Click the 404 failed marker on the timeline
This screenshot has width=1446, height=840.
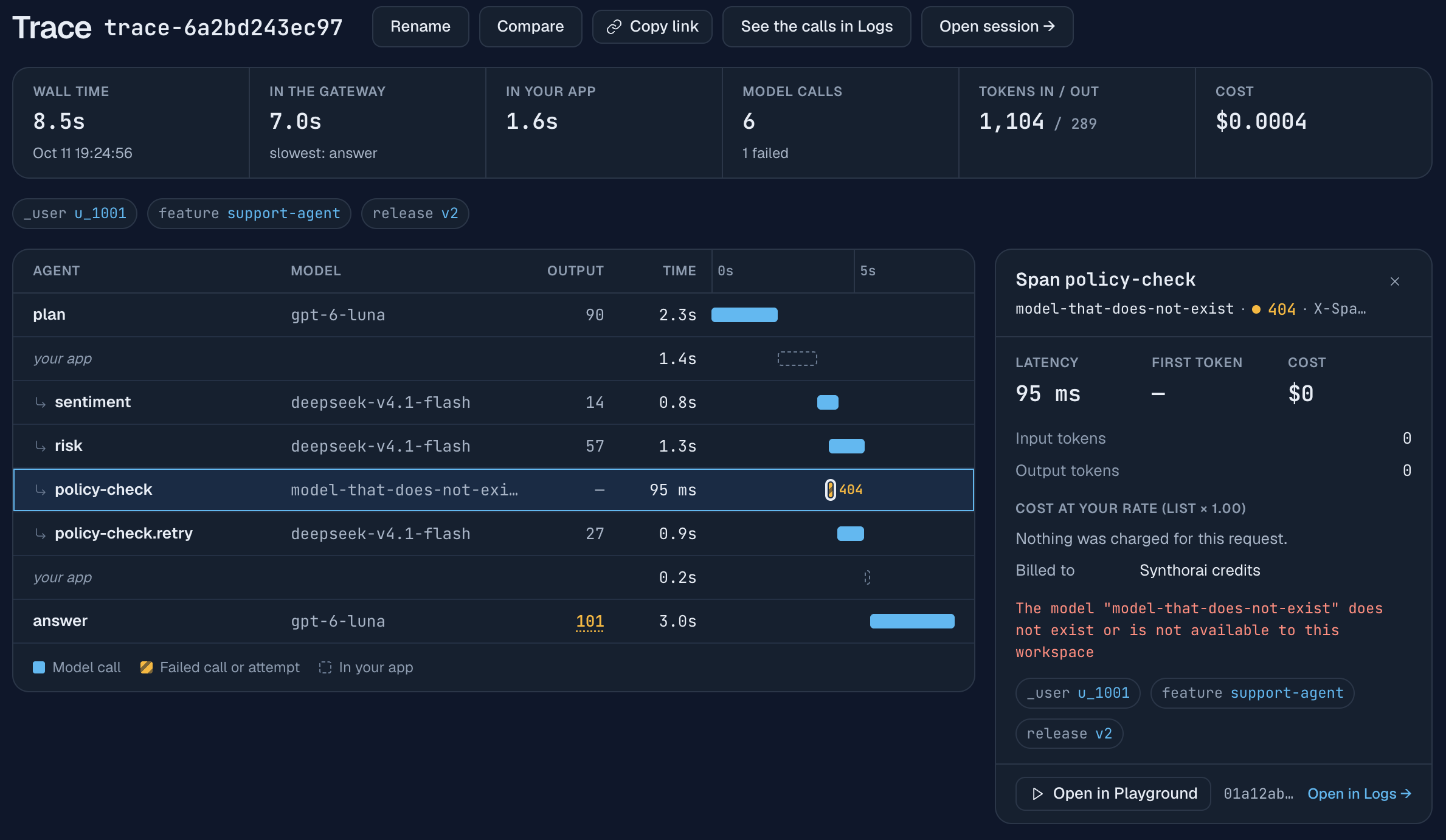tap(830, 490)
